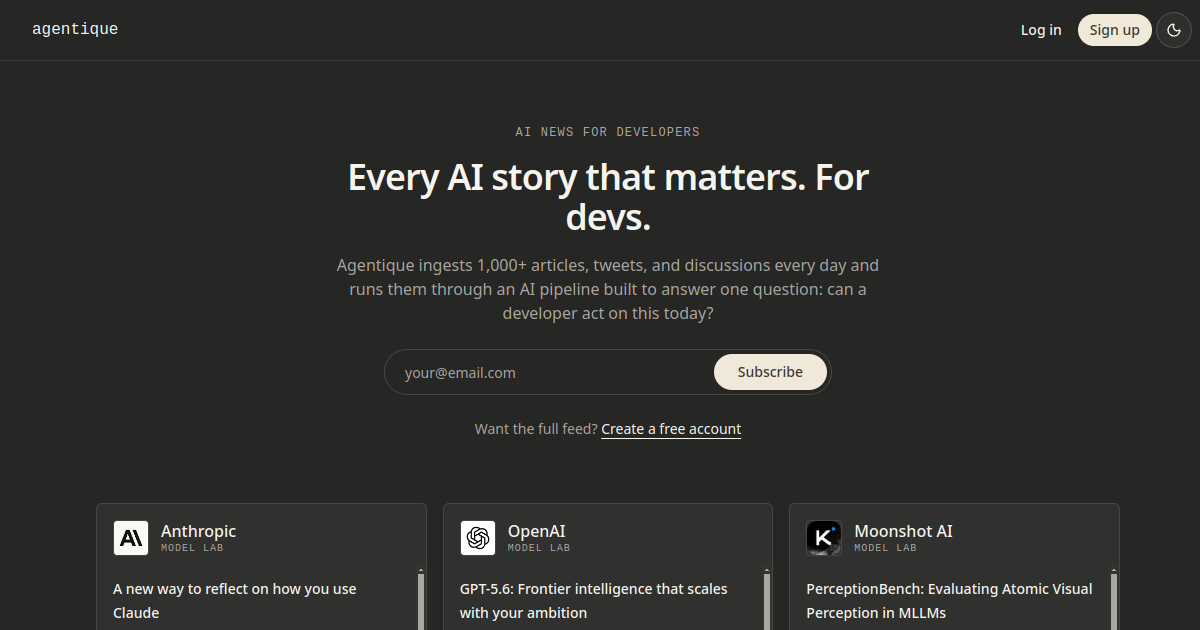Click the Subscribe button
1200x630 pixels.
point(770,372)
